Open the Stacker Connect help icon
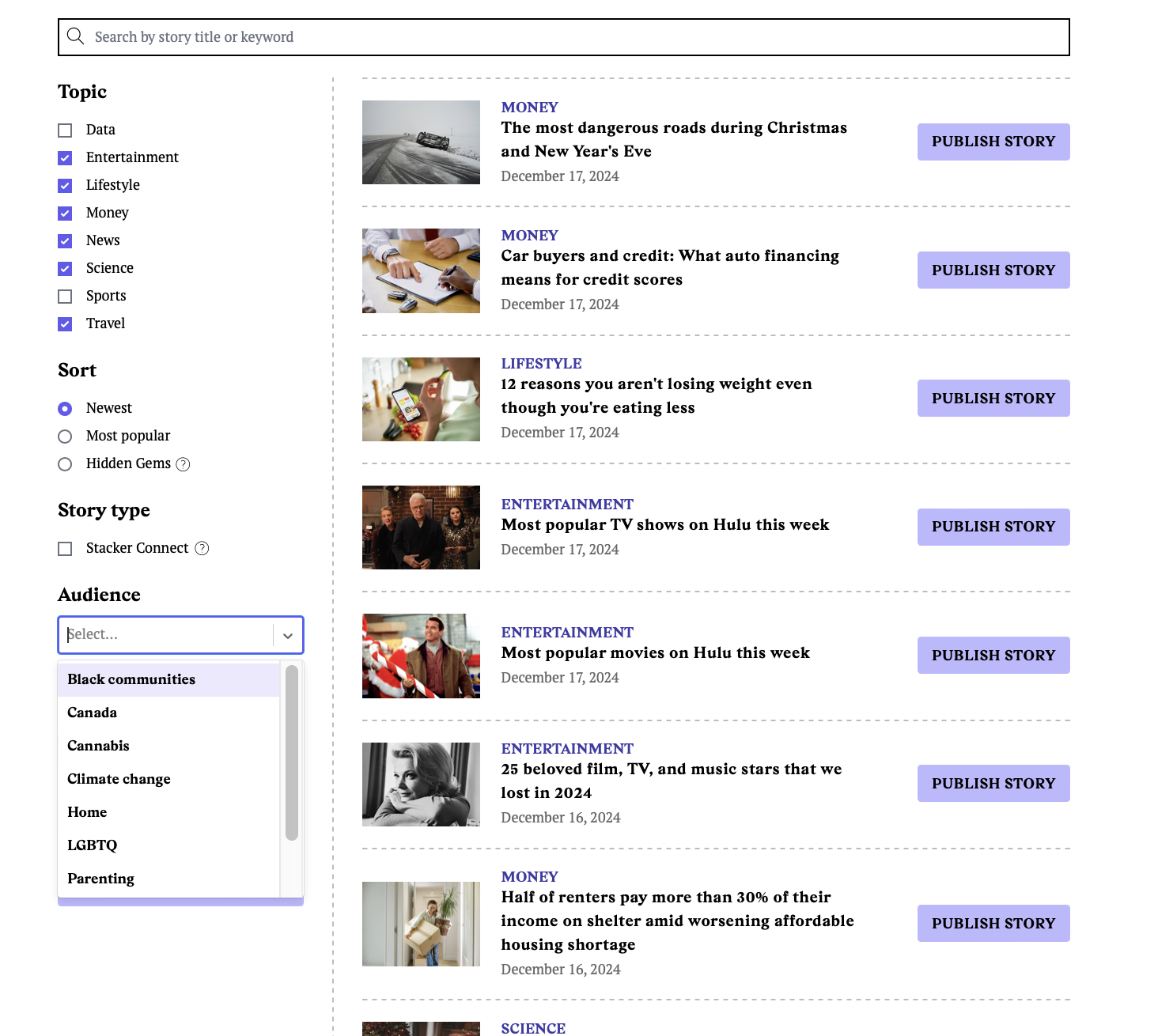The width and height of the screenshot is (1158, 1036). (202, 549)
